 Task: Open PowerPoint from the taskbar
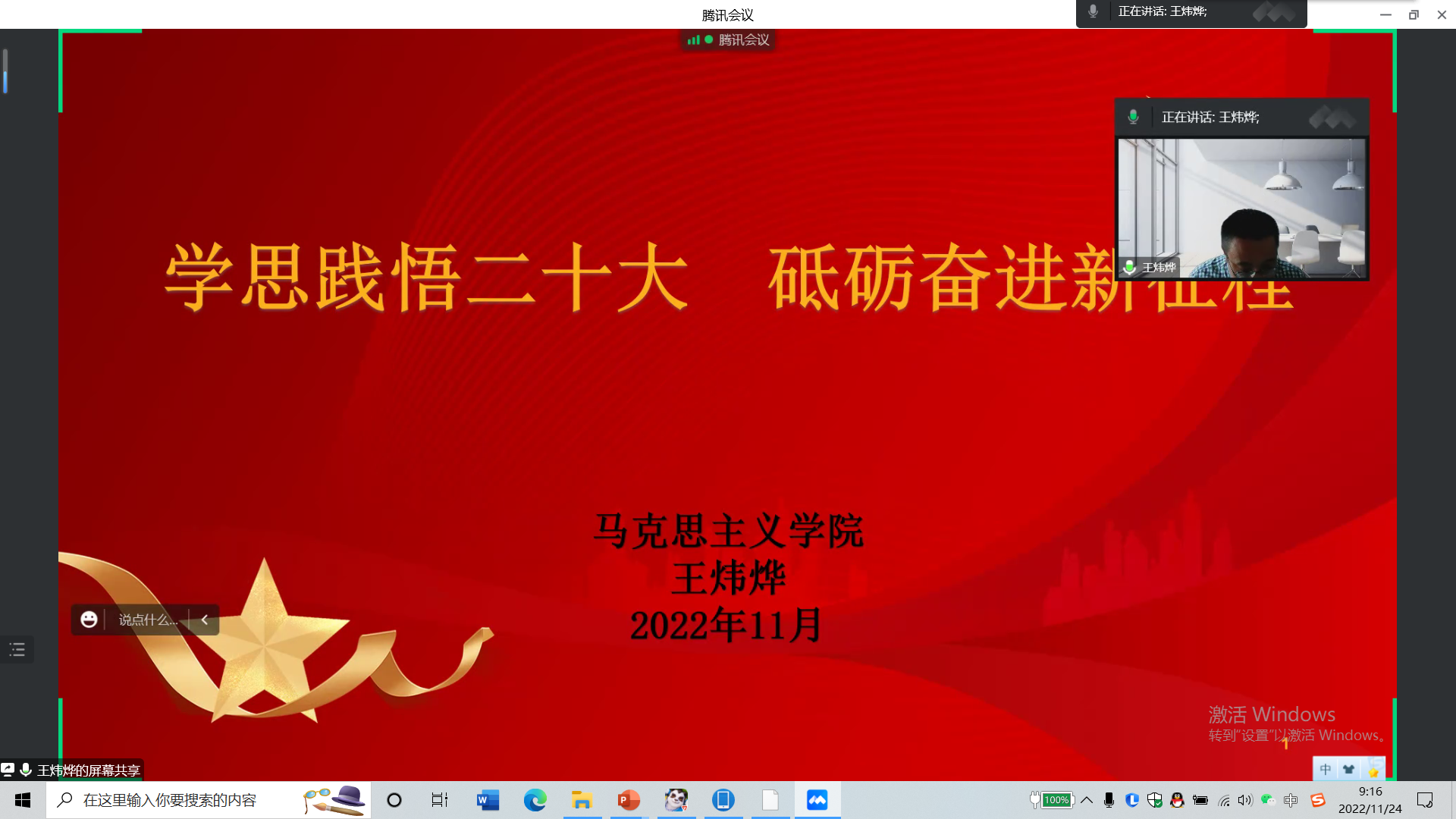pyautogui.click(x=629, y=800)
